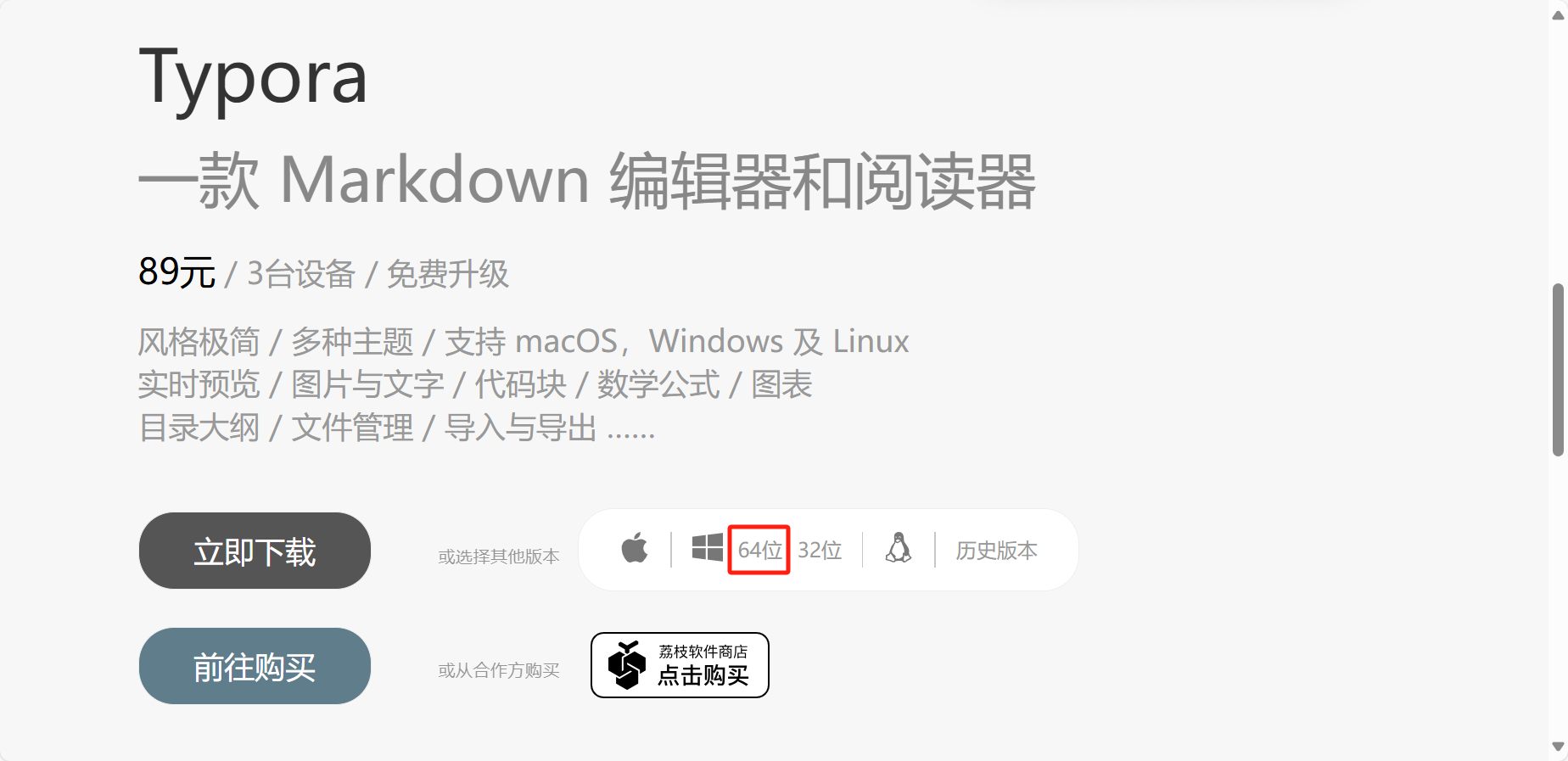Click the scrollbar down arrow
The width and height of the screenshot is (1568, 761).
tap(1558, 747)
